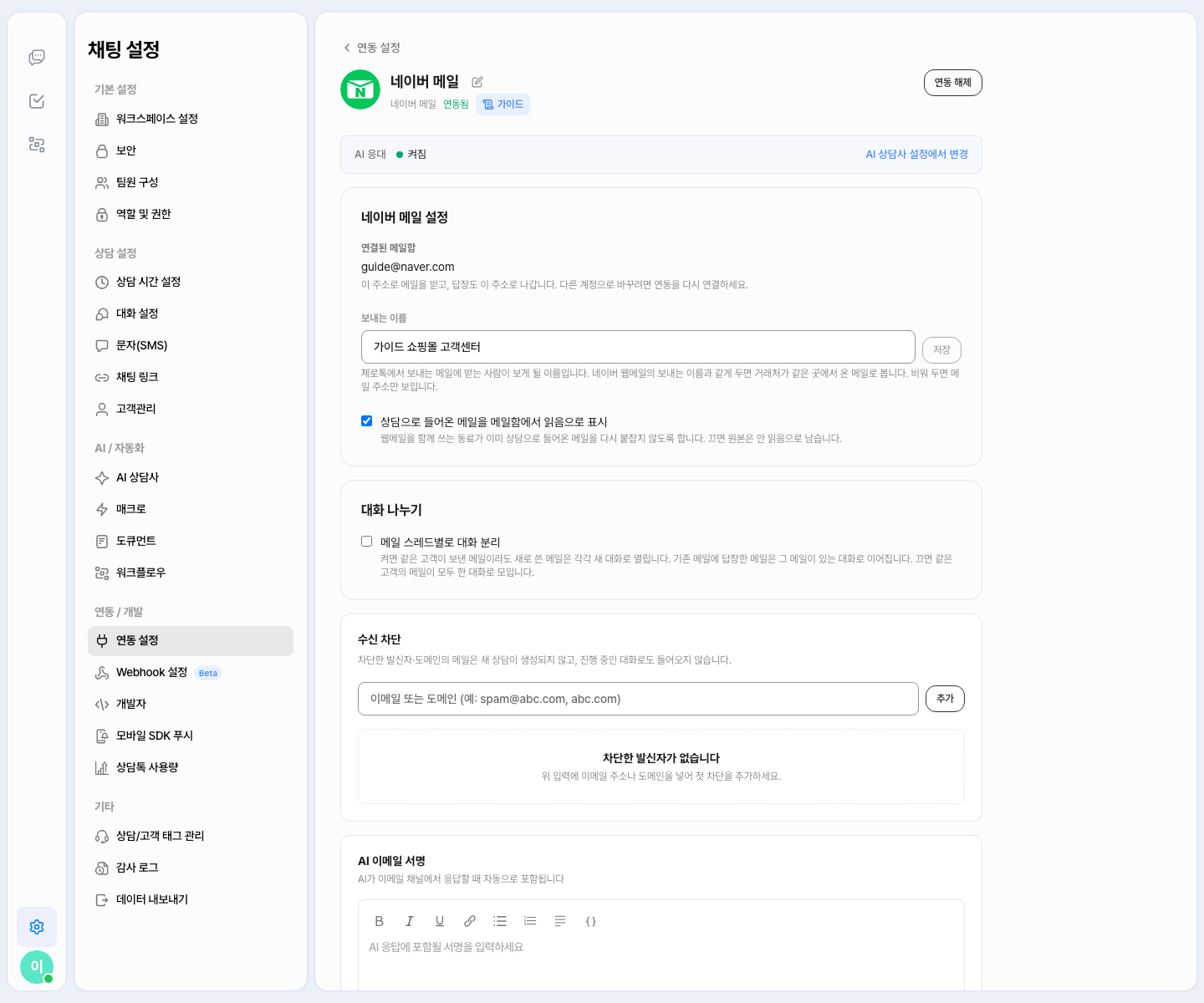Insert bulleted list in signature editor
This screenshot has height=1003, width=1204.
(500, 921)
